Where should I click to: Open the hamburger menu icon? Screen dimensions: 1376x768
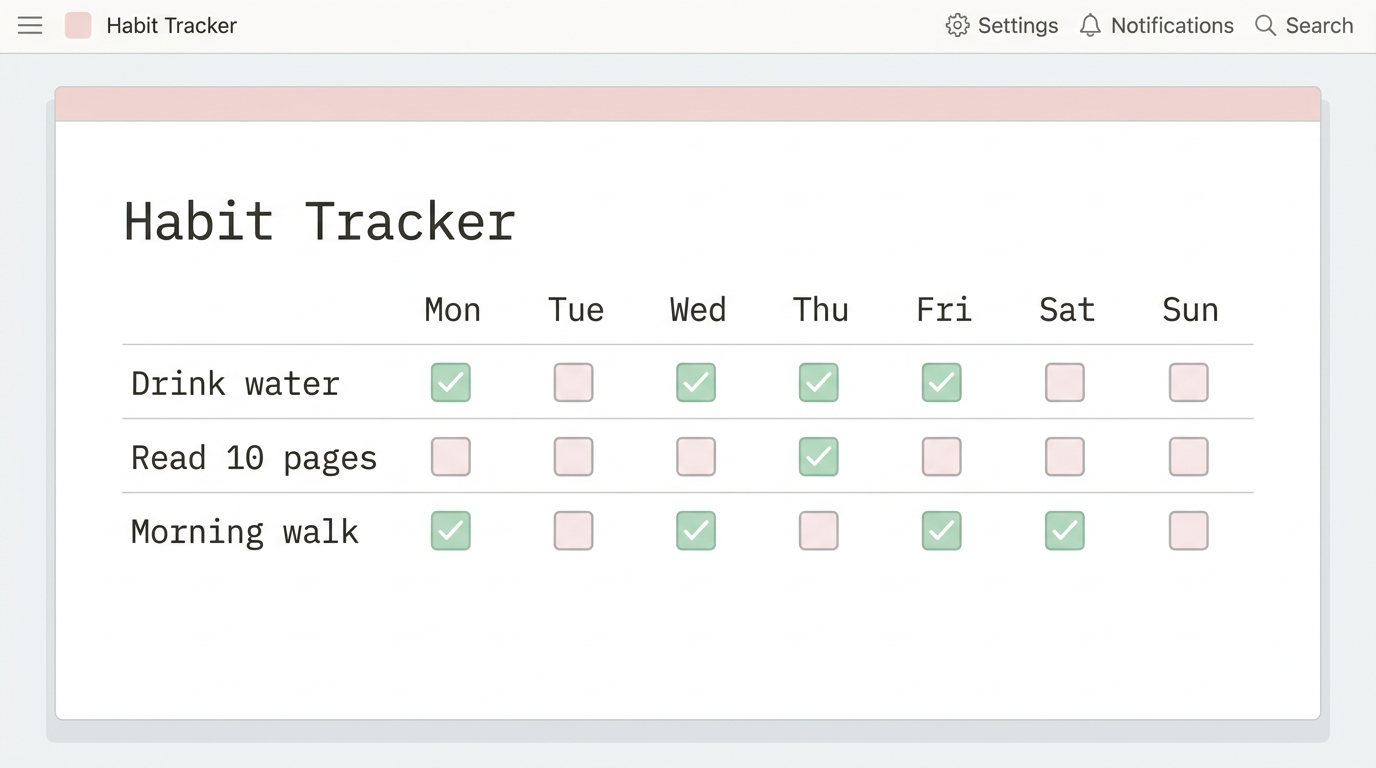30,26
